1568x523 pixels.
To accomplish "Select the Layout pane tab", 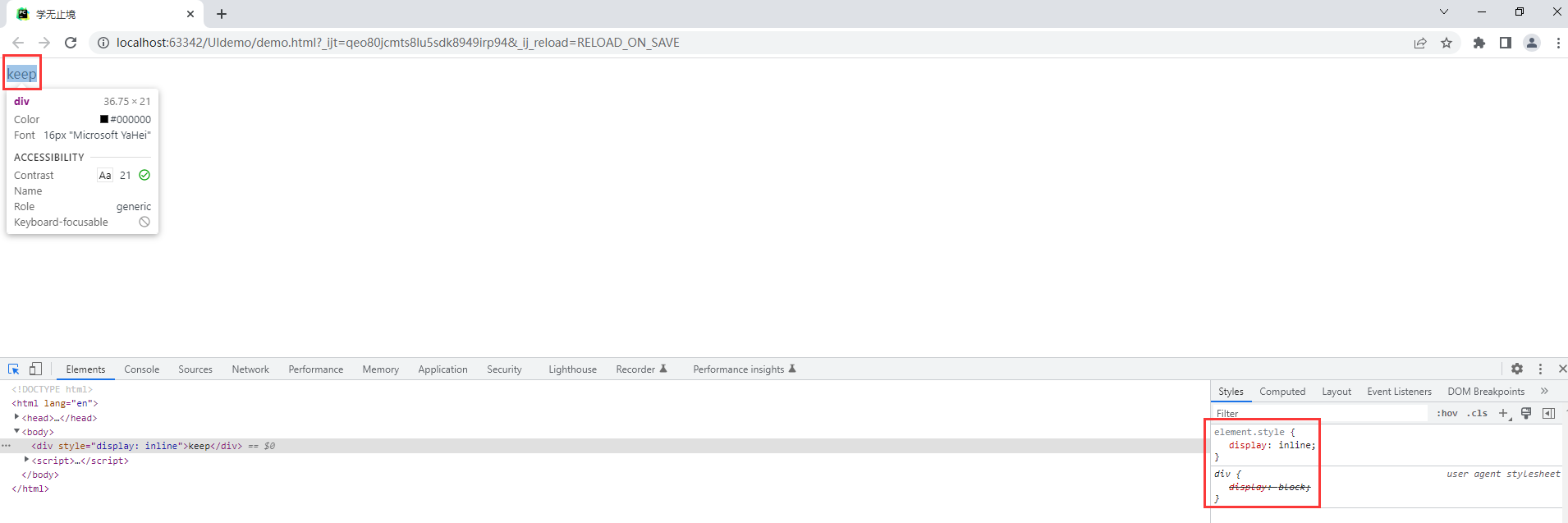I will tap(1336, 392).
